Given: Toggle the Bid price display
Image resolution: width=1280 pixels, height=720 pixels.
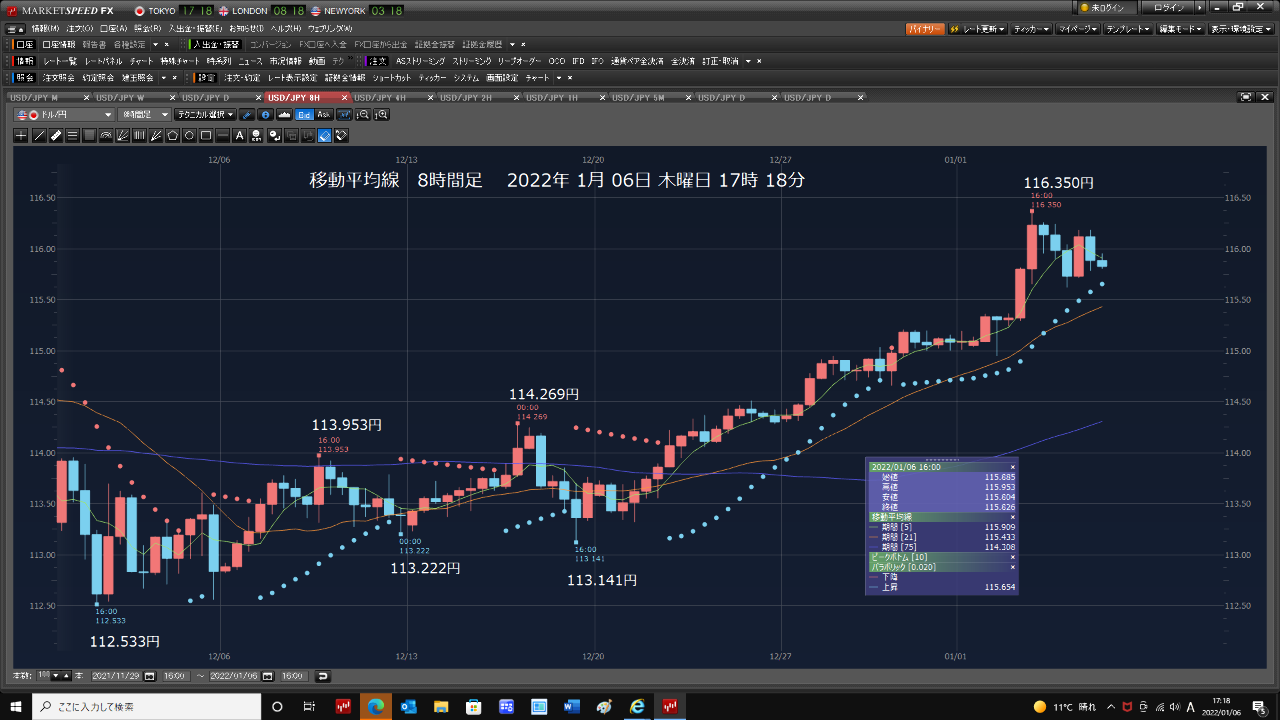Looking at the screenshot, I should (x=304, y=115).
